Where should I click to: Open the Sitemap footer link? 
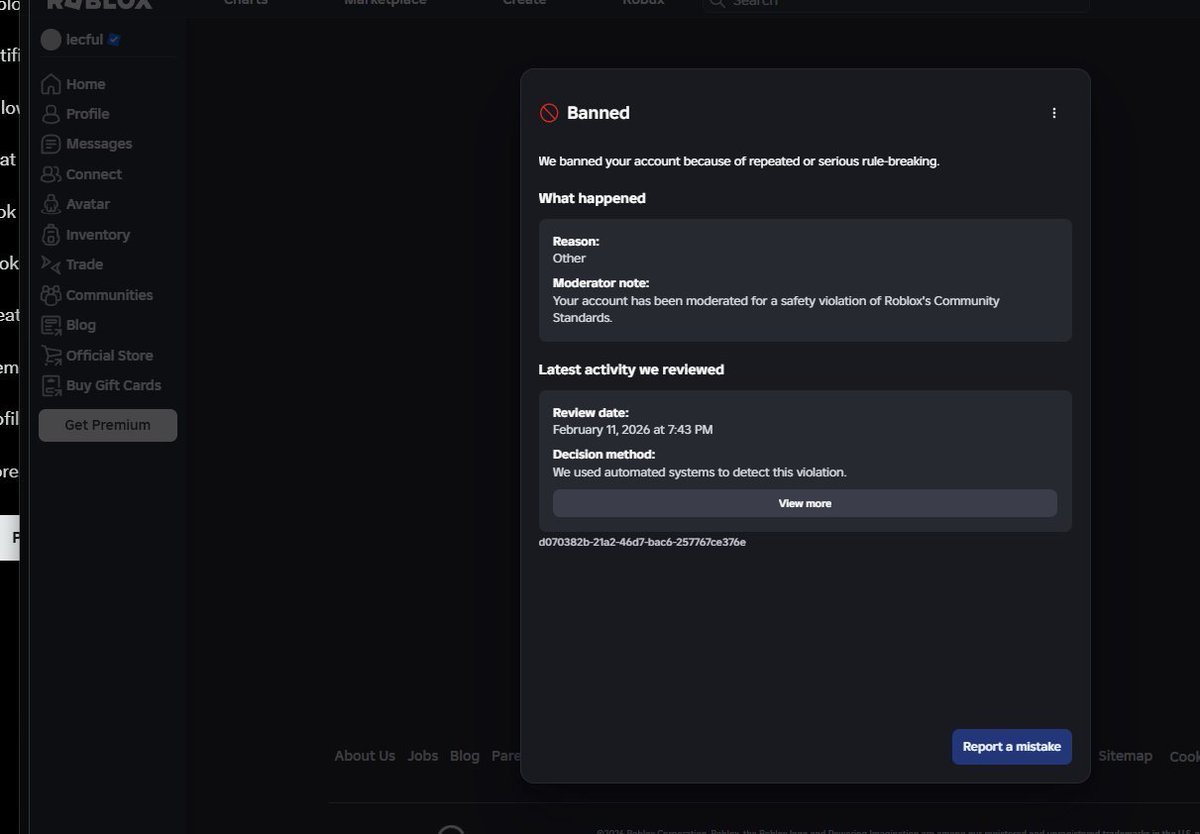(x=1125, y=756)
